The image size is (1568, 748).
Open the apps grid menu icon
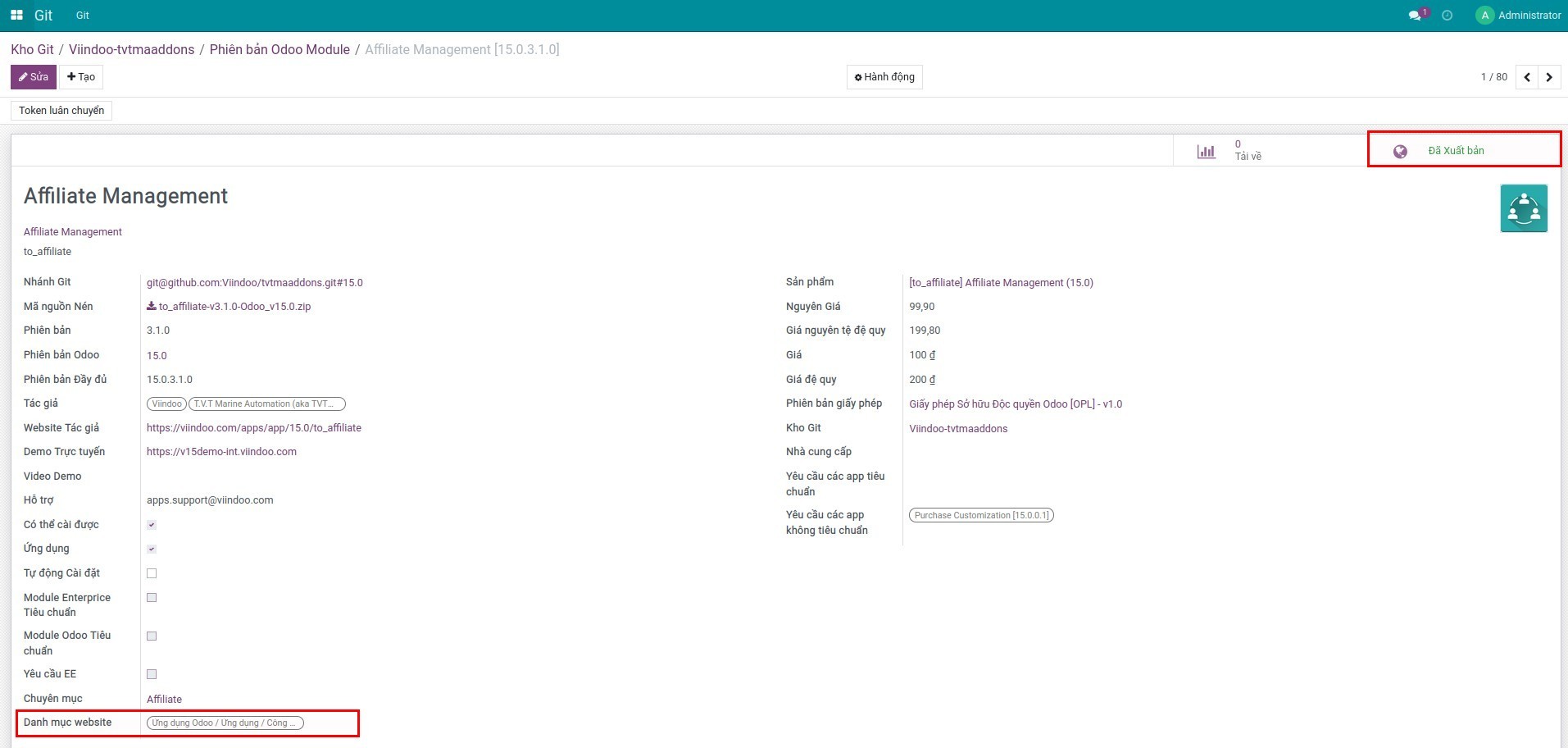(16, 16)
